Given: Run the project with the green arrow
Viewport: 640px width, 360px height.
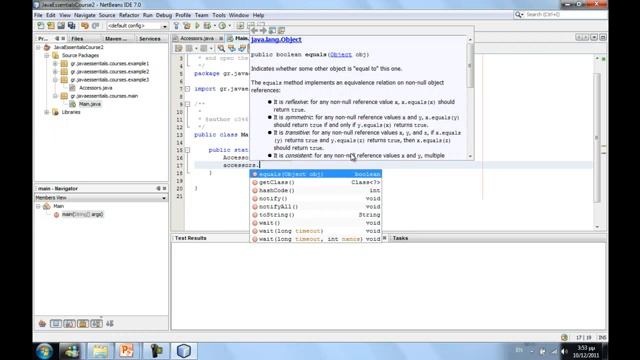Looking at the screenshot, I should tap(198, 26).
